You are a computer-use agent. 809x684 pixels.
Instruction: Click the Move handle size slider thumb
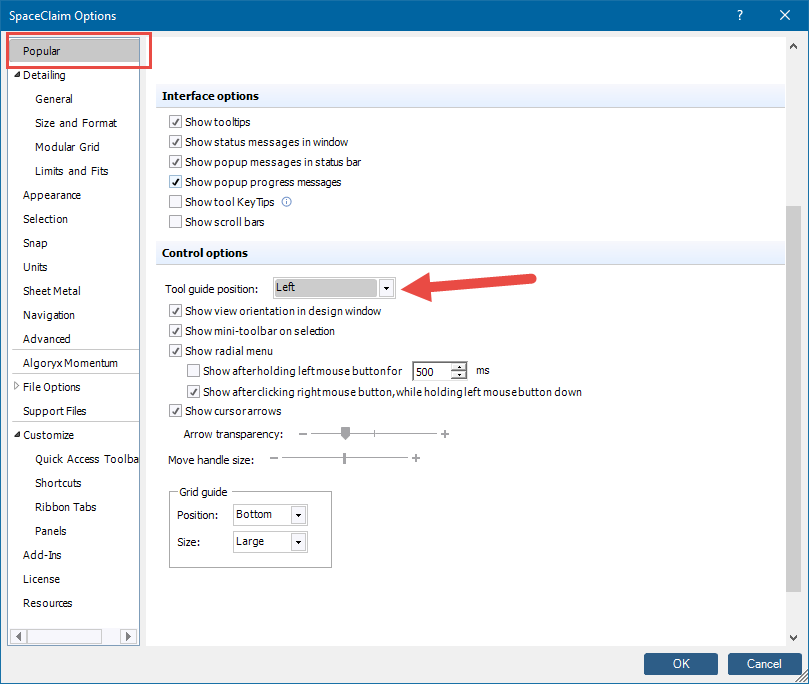pyautogui.click(x=344, y=458)
